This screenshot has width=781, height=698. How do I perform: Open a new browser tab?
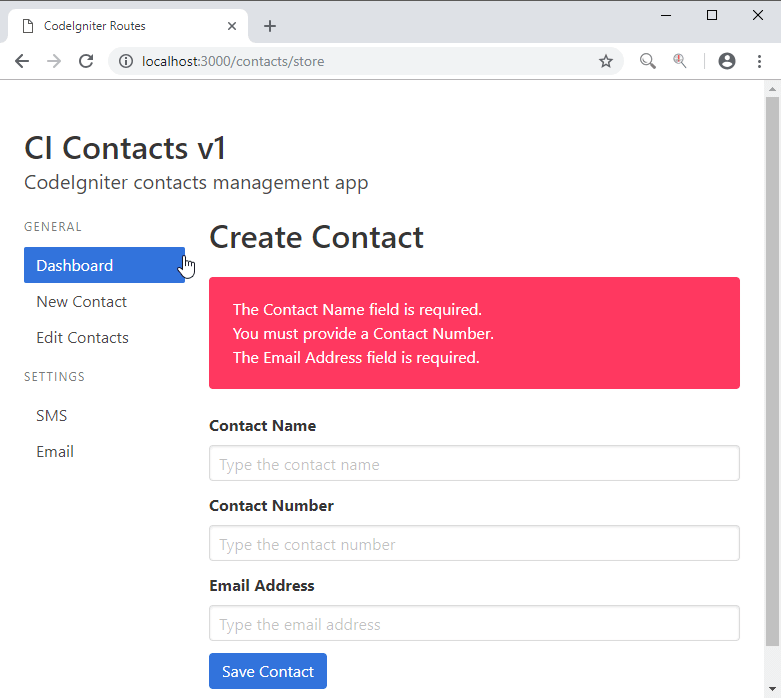pos(269,26)
